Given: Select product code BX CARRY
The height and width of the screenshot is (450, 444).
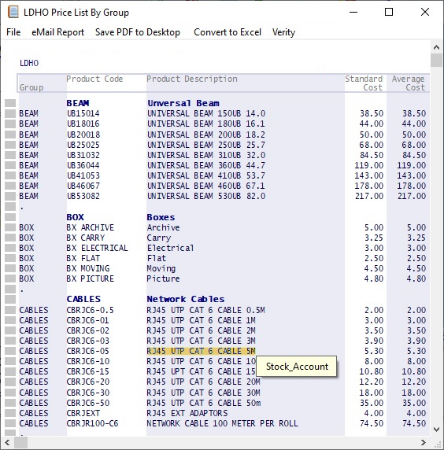Looking at the screenshot, I should click(85, 238).
